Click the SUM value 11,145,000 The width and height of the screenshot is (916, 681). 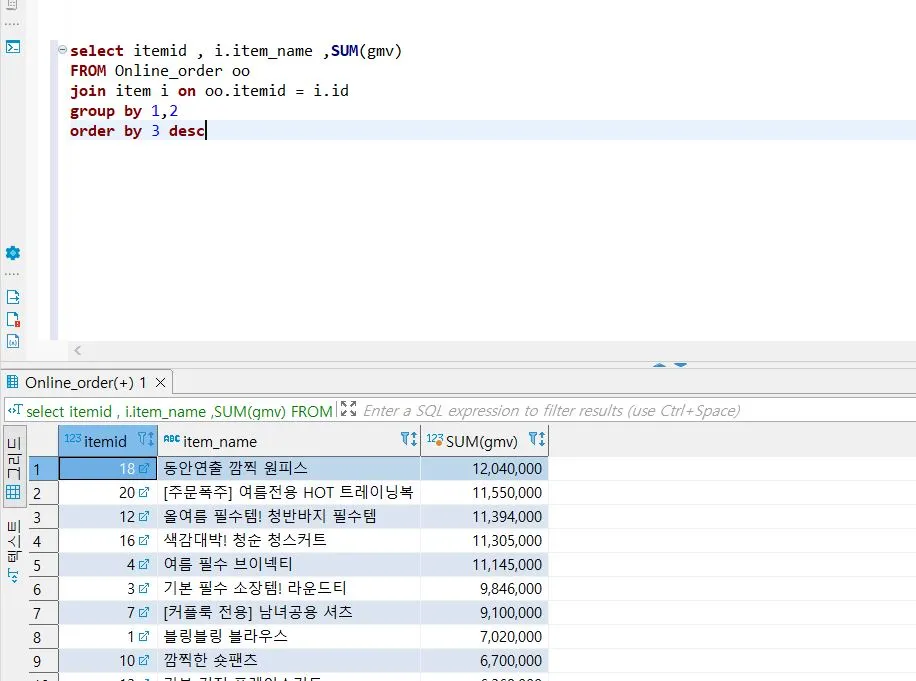[484, 564]
